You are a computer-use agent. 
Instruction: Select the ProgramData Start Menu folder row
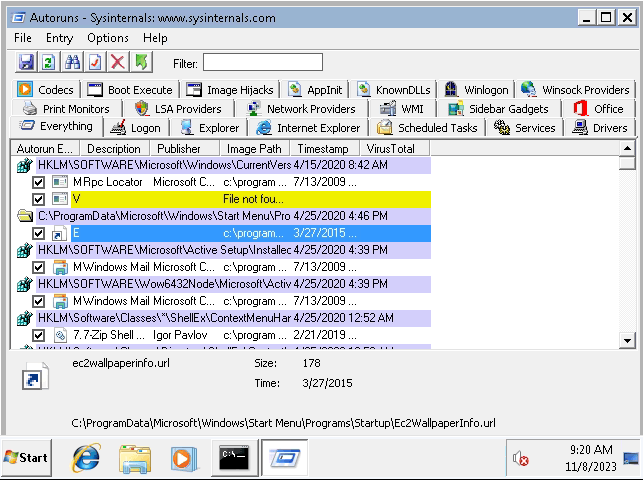point(233,216)
